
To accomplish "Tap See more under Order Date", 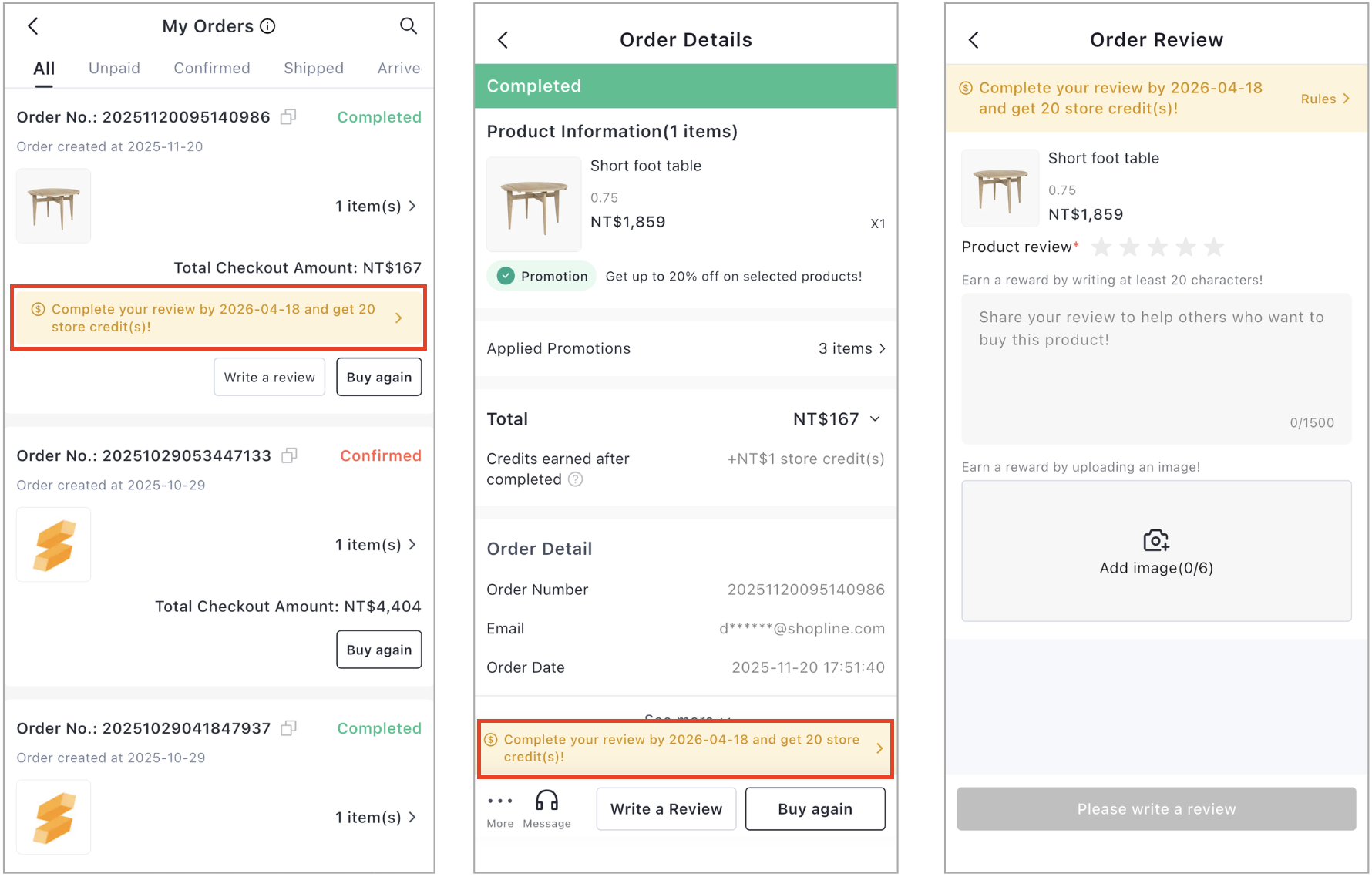I will click(x=686, y=717).
